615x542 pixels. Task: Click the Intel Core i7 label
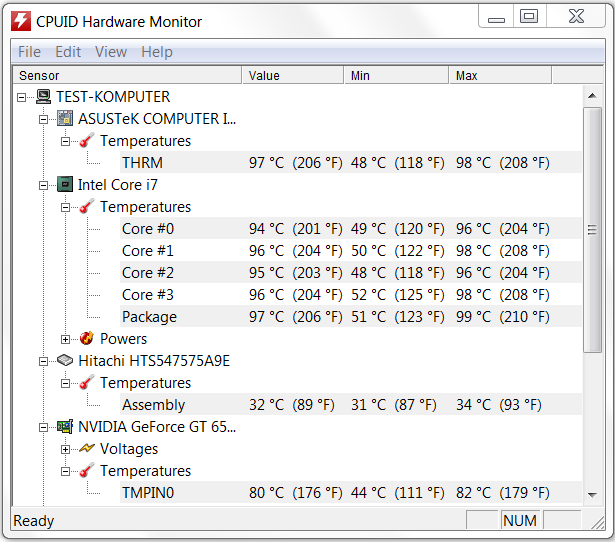pos(118,184)
